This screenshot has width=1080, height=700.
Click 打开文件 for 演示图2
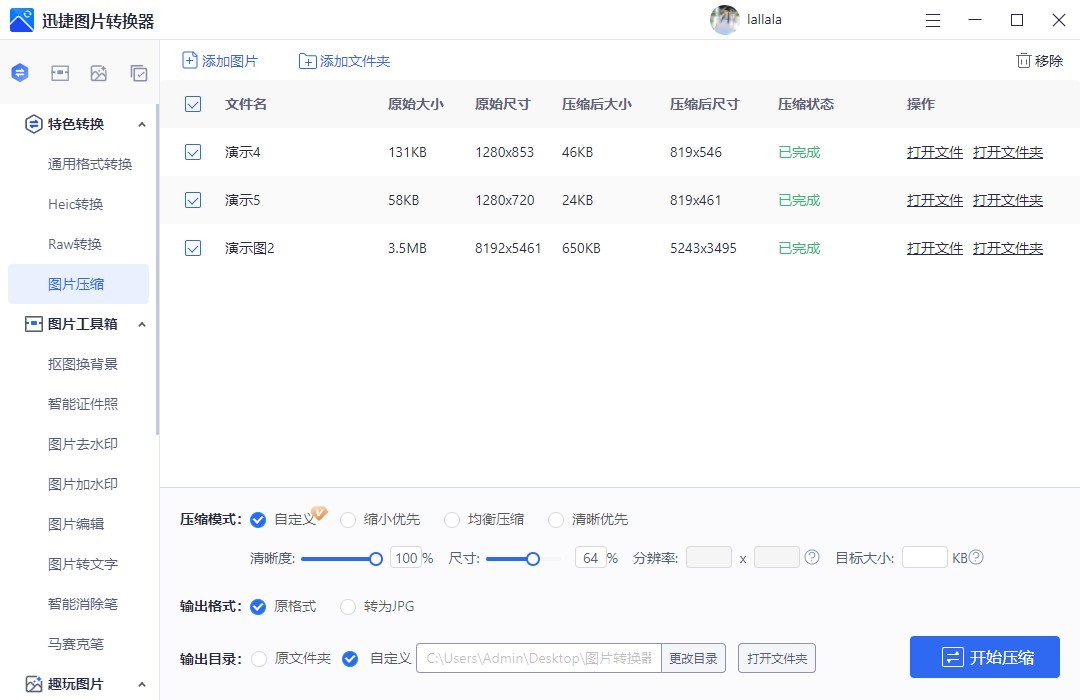pos(934,248)
